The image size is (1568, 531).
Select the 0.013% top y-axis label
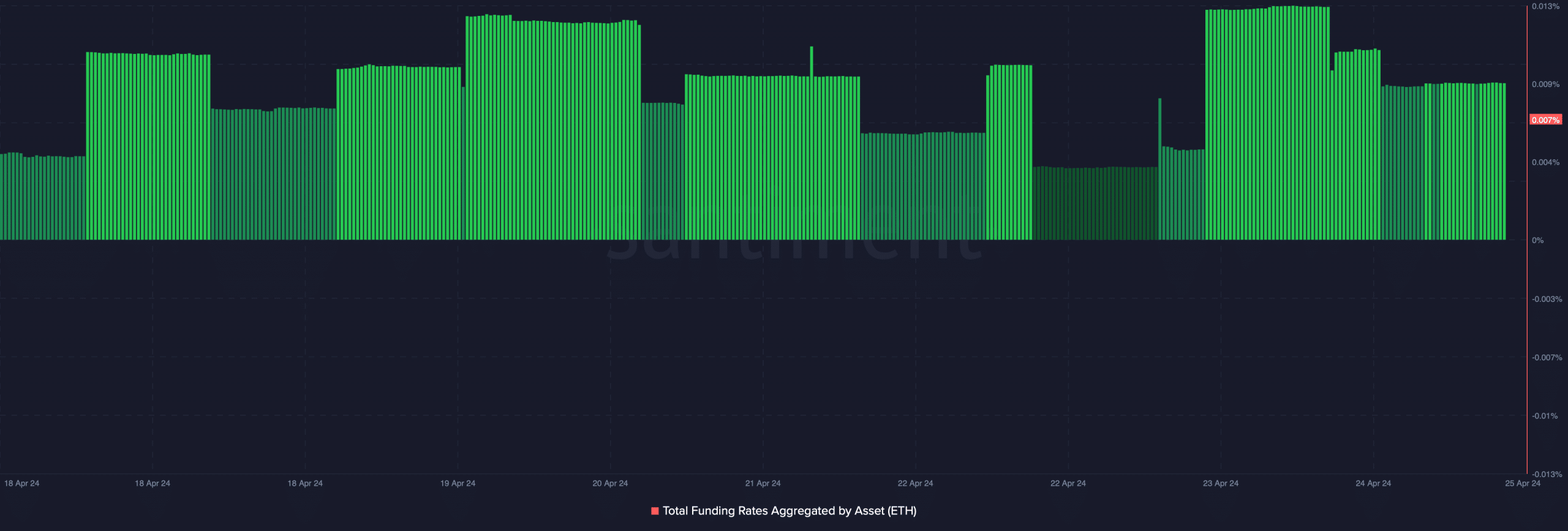pos(1545,6)
